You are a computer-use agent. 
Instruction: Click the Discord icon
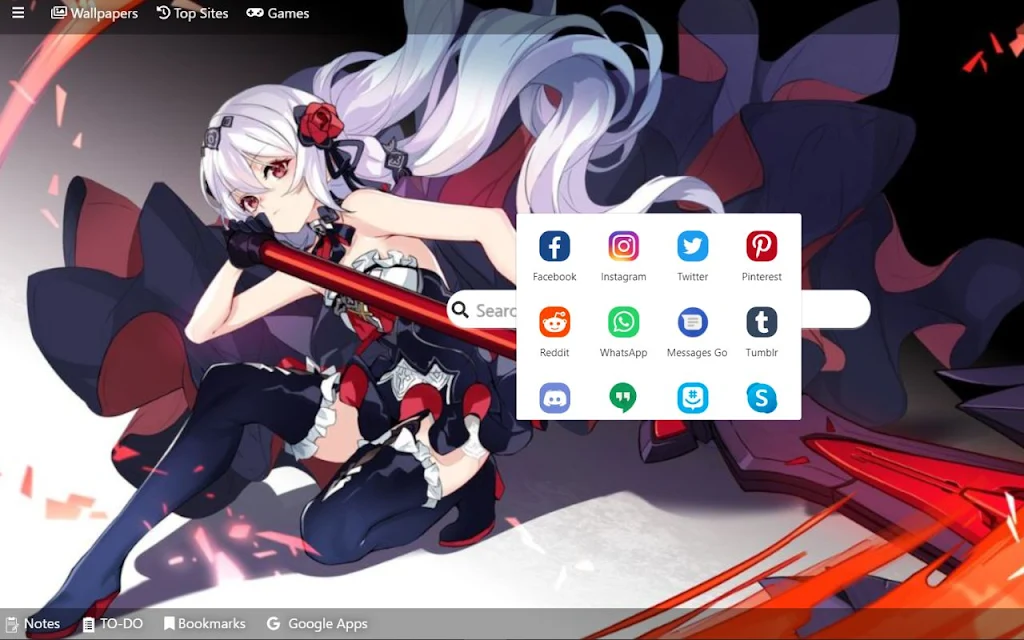click(x=554, y=398)
